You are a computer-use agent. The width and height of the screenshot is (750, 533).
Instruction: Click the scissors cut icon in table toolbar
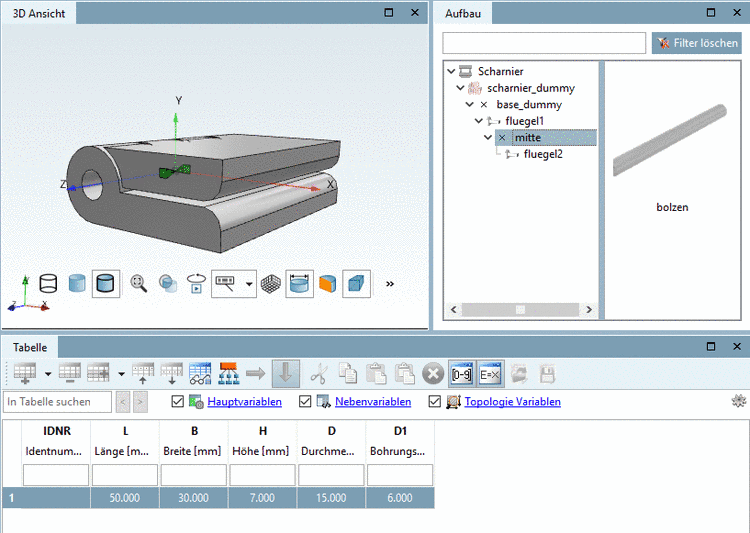(x=319, y=373)
